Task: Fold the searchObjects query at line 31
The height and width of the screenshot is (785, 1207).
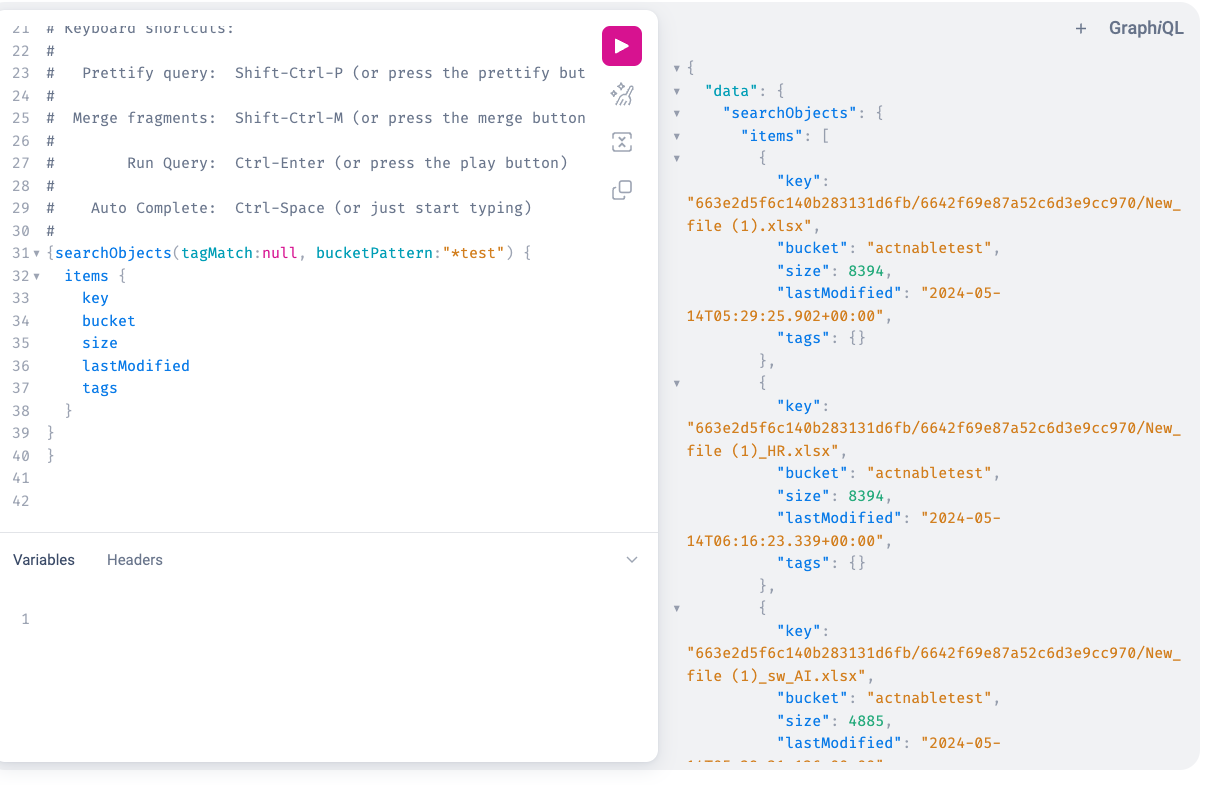Action: [x=37, y=254]
